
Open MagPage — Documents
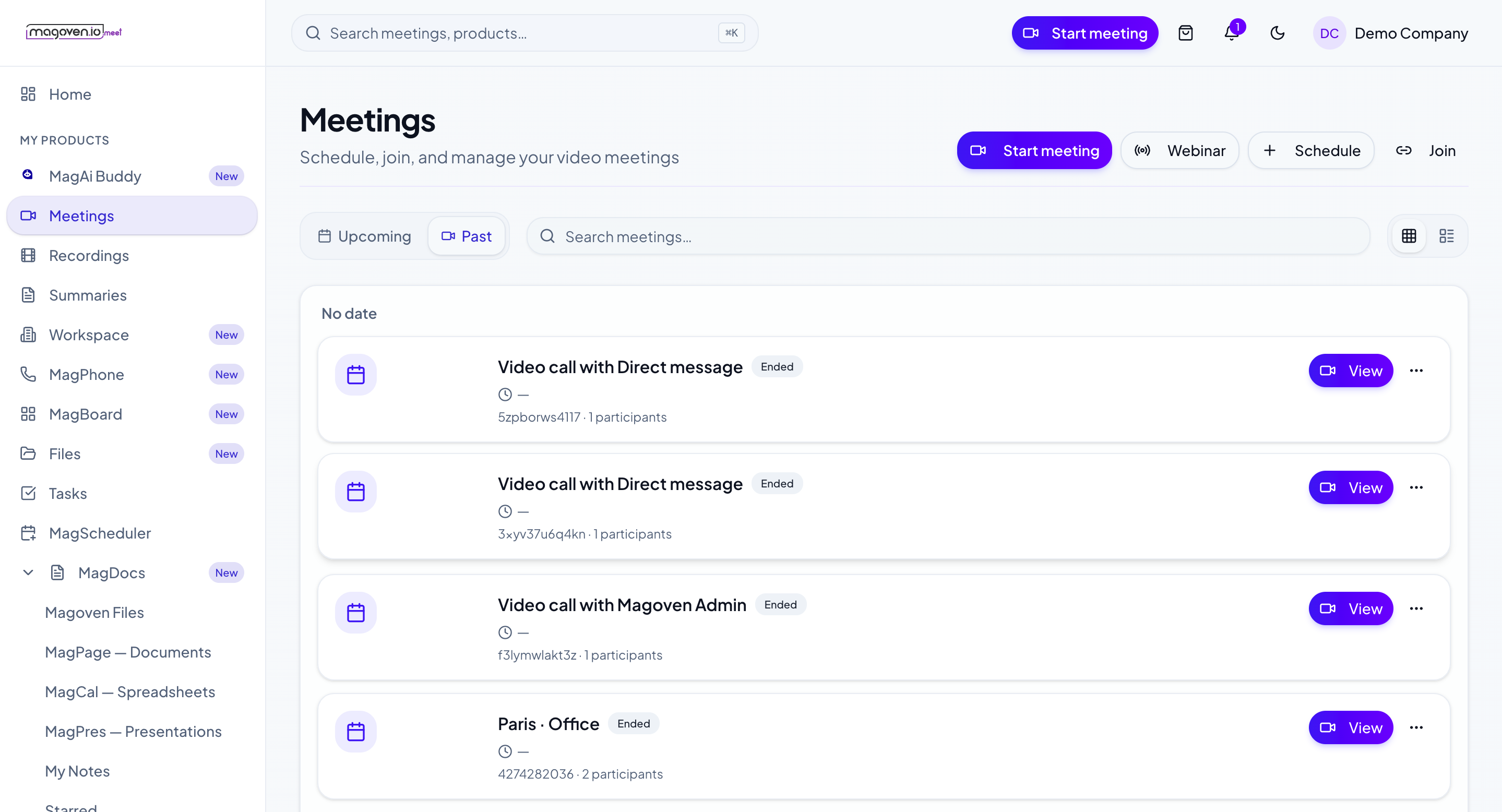click(128, 652)
